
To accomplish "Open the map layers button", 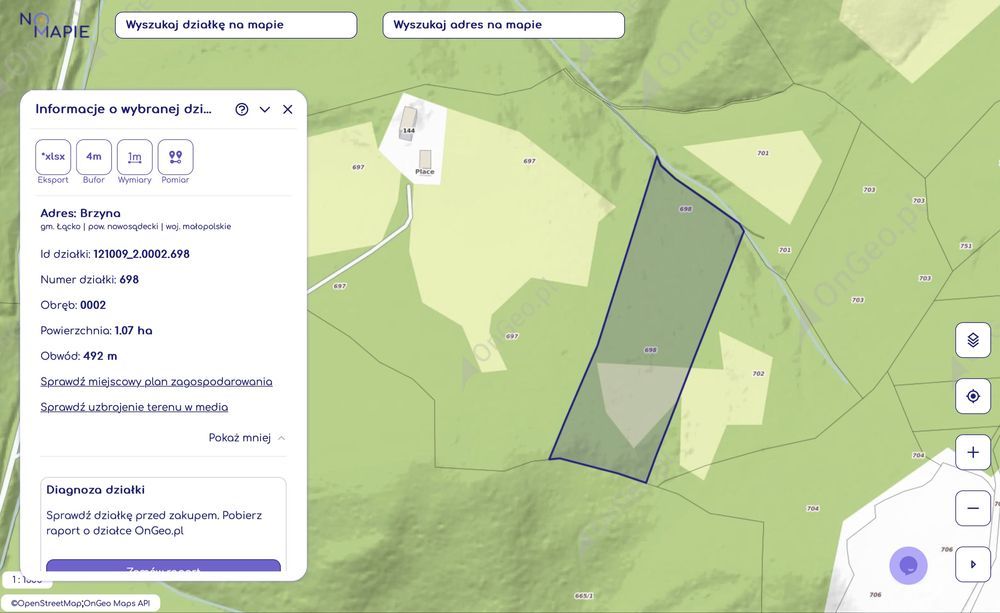I will (x=972, y=340).
